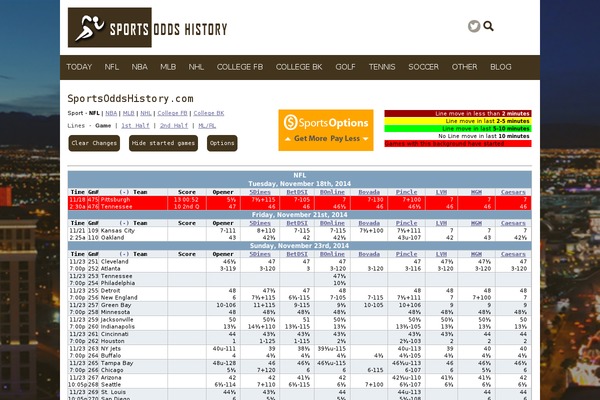
Task: Open the SOCCER nav menu
Action: (424, 67)
